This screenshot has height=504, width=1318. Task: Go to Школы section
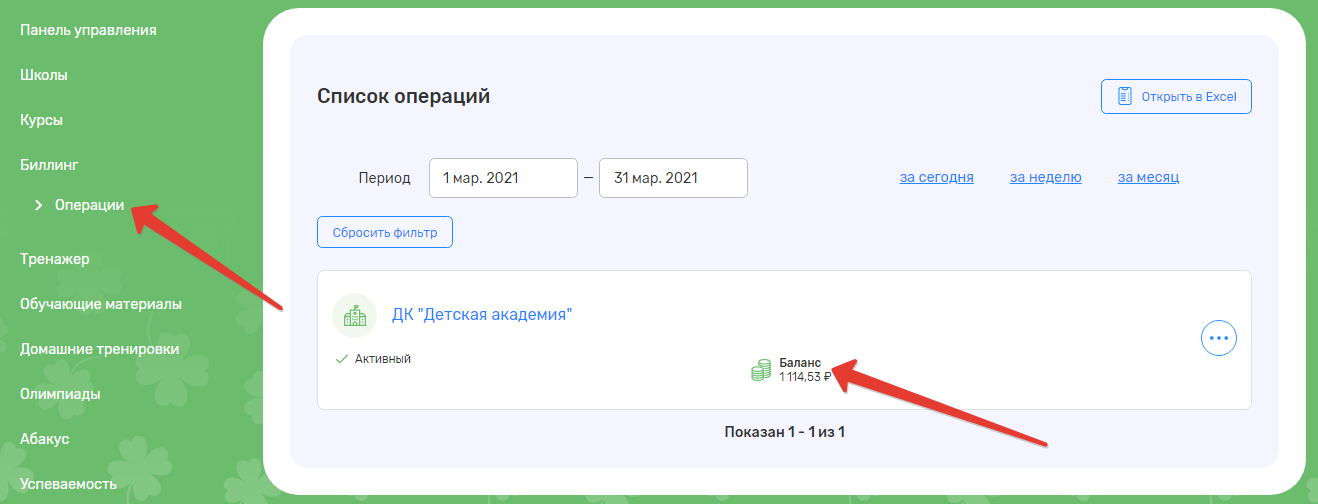[x=44, y=75]
